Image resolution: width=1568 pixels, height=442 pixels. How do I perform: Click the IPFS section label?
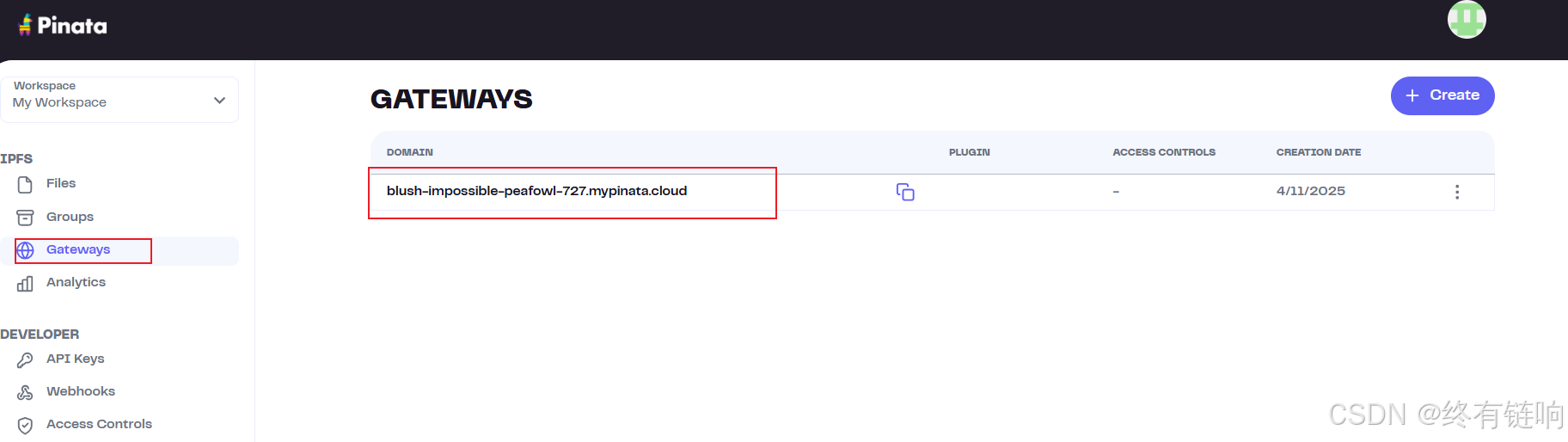[16, 159]
